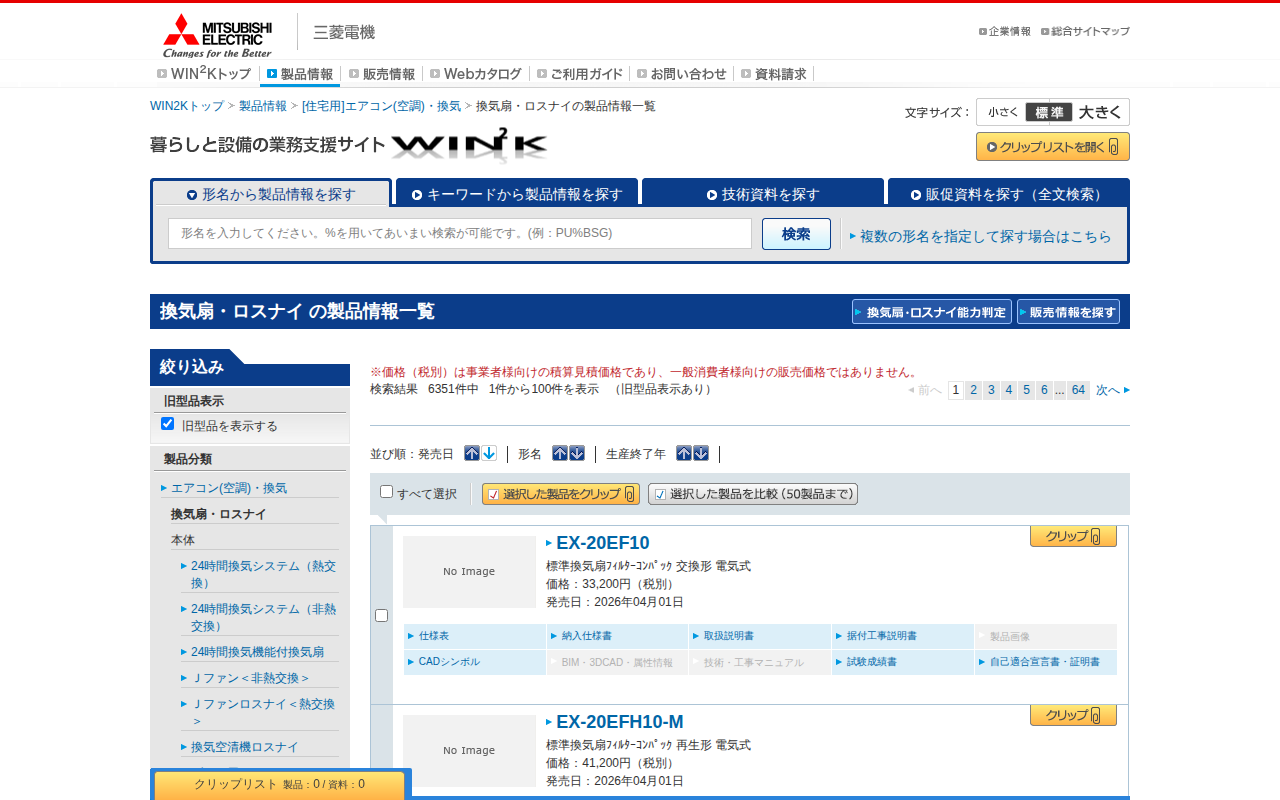The width and height of the screenshot is (1280, 800).
Task: Click the Mitsubishi Electric logo
Action: tap(217, 35)
